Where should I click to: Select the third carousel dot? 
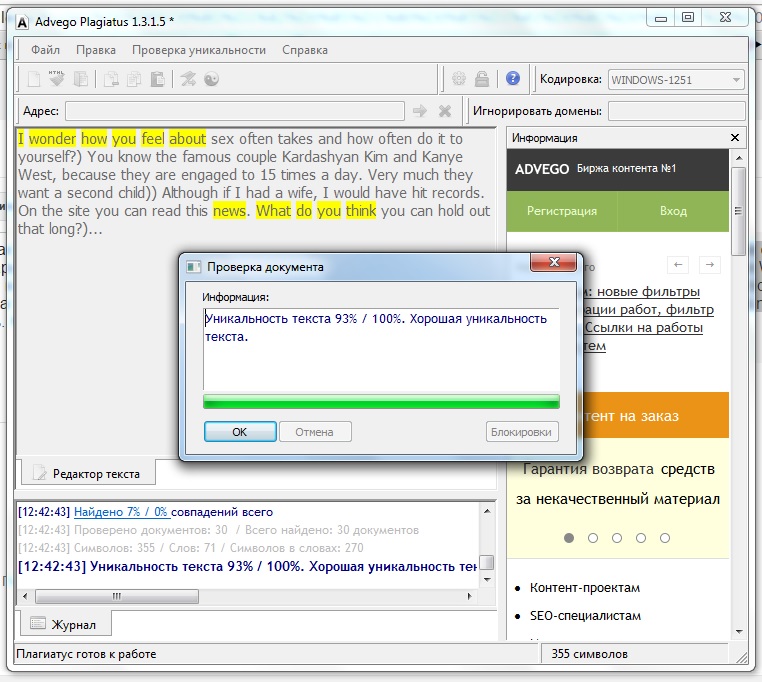click(617, 538)
